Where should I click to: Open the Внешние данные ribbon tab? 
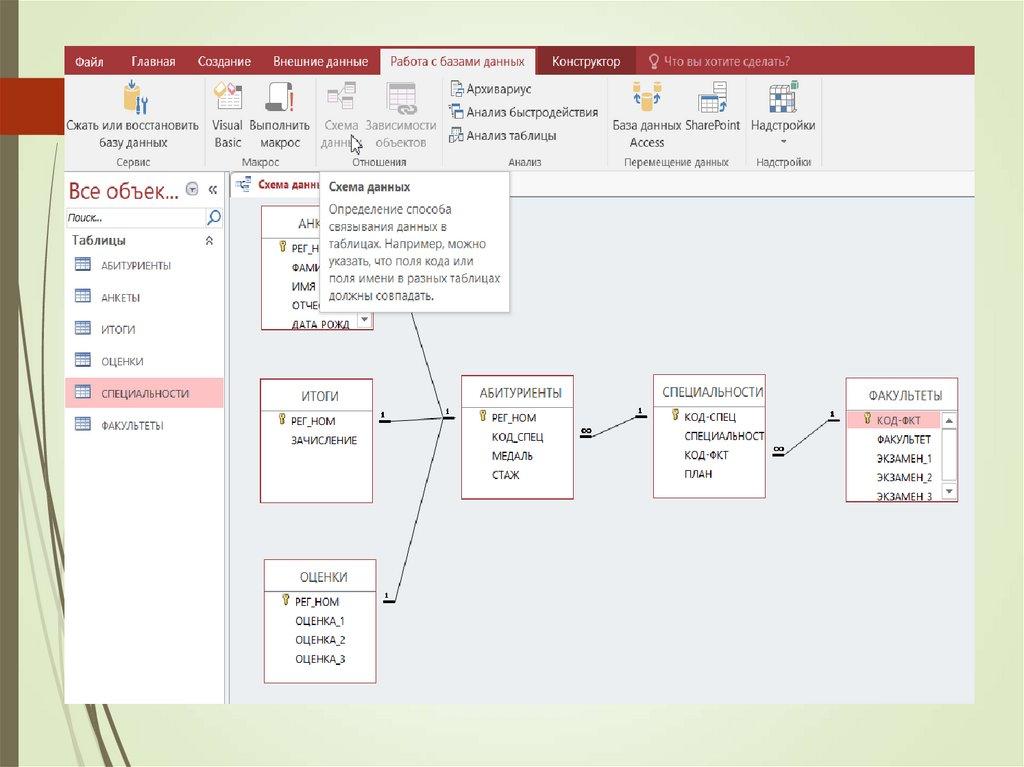(320, 61)
